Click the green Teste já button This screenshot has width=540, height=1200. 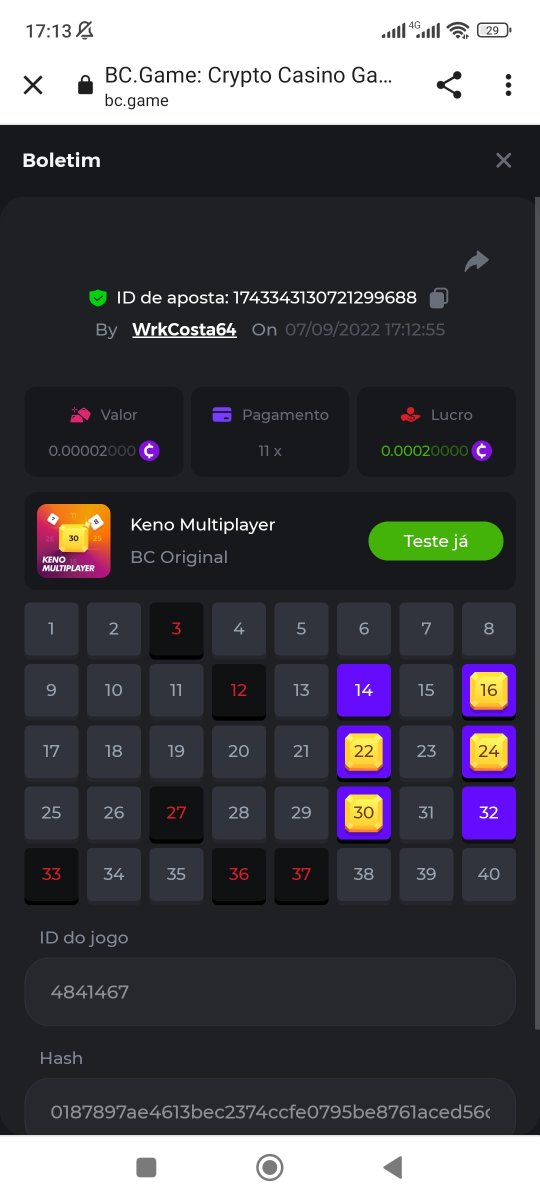click(436, 541)
